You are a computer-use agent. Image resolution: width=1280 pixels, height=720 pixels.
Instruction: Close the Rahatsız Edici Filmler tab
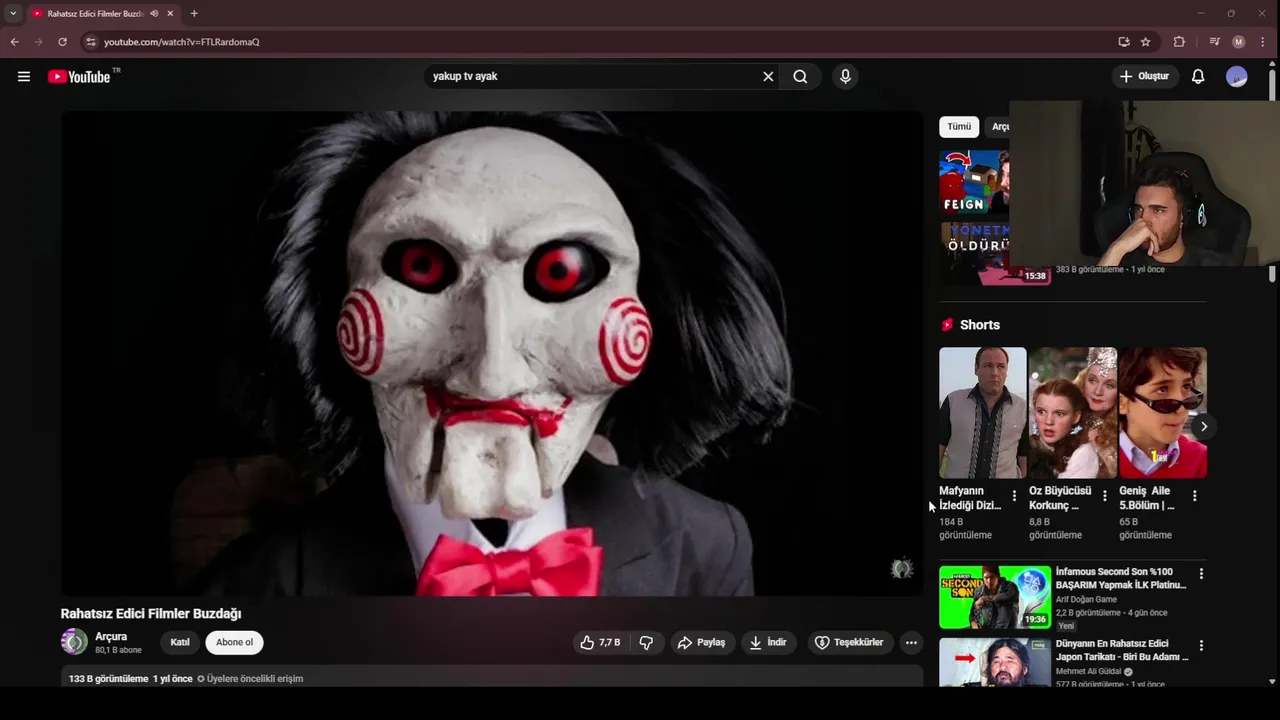tap(170, 13)
